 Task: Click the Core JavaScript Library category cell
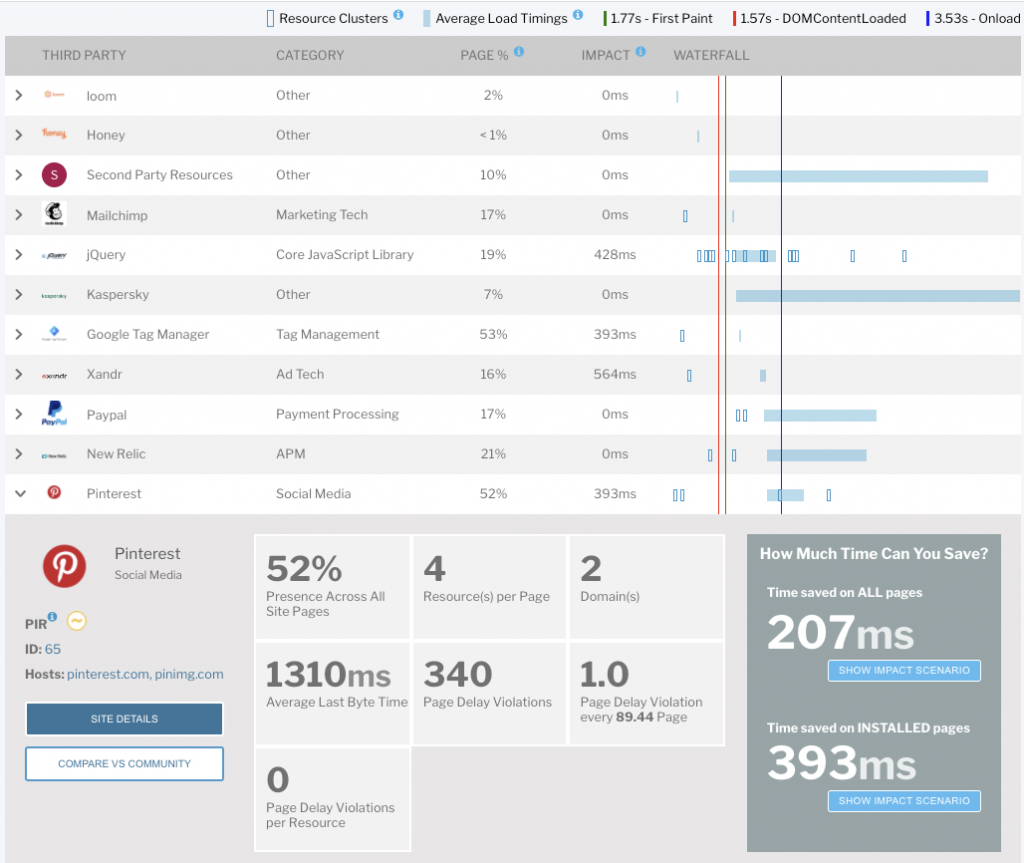[345, 255]
